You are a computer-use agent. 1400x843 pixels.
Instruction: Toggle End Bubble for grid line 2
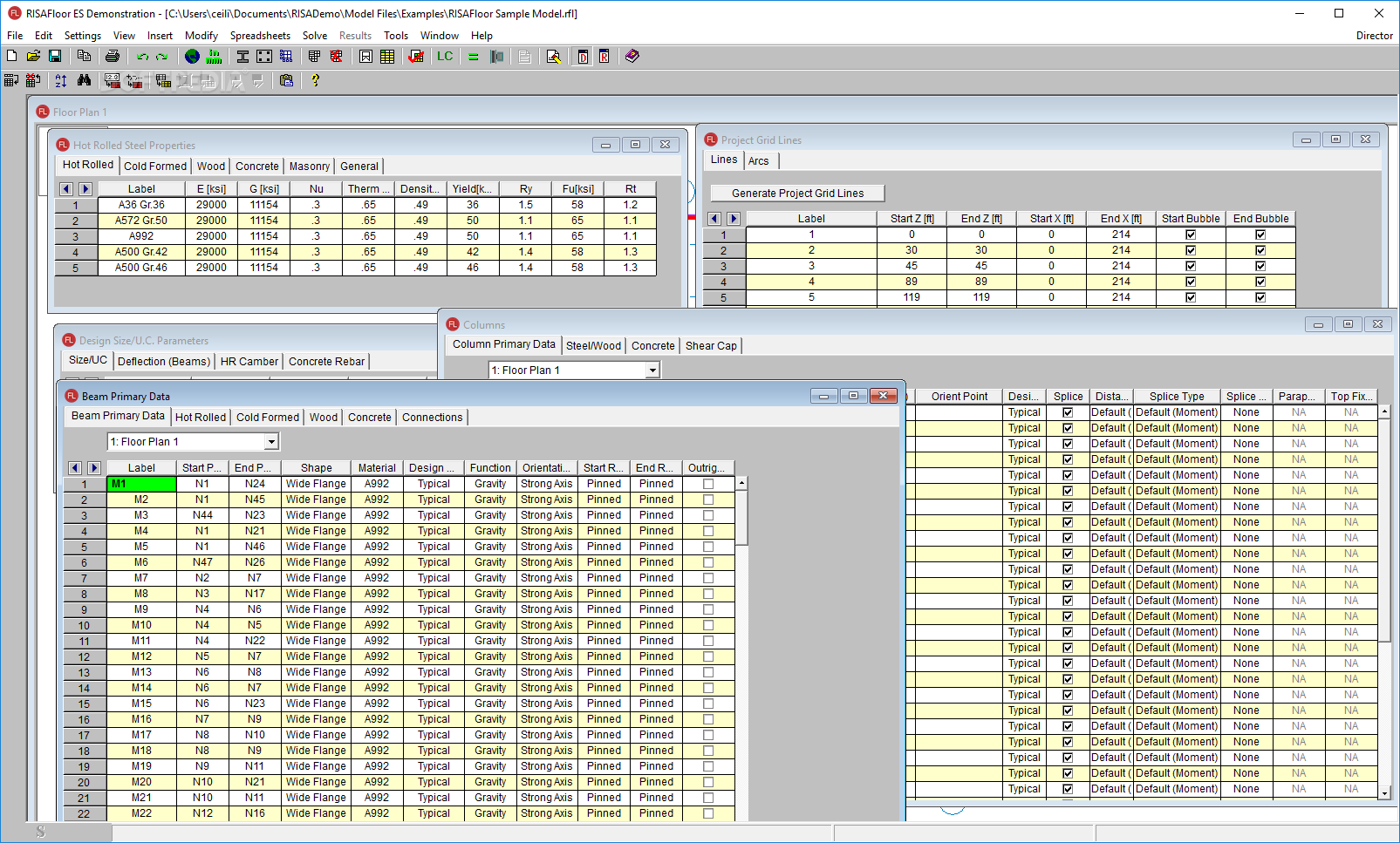[x=1260, y=250]
